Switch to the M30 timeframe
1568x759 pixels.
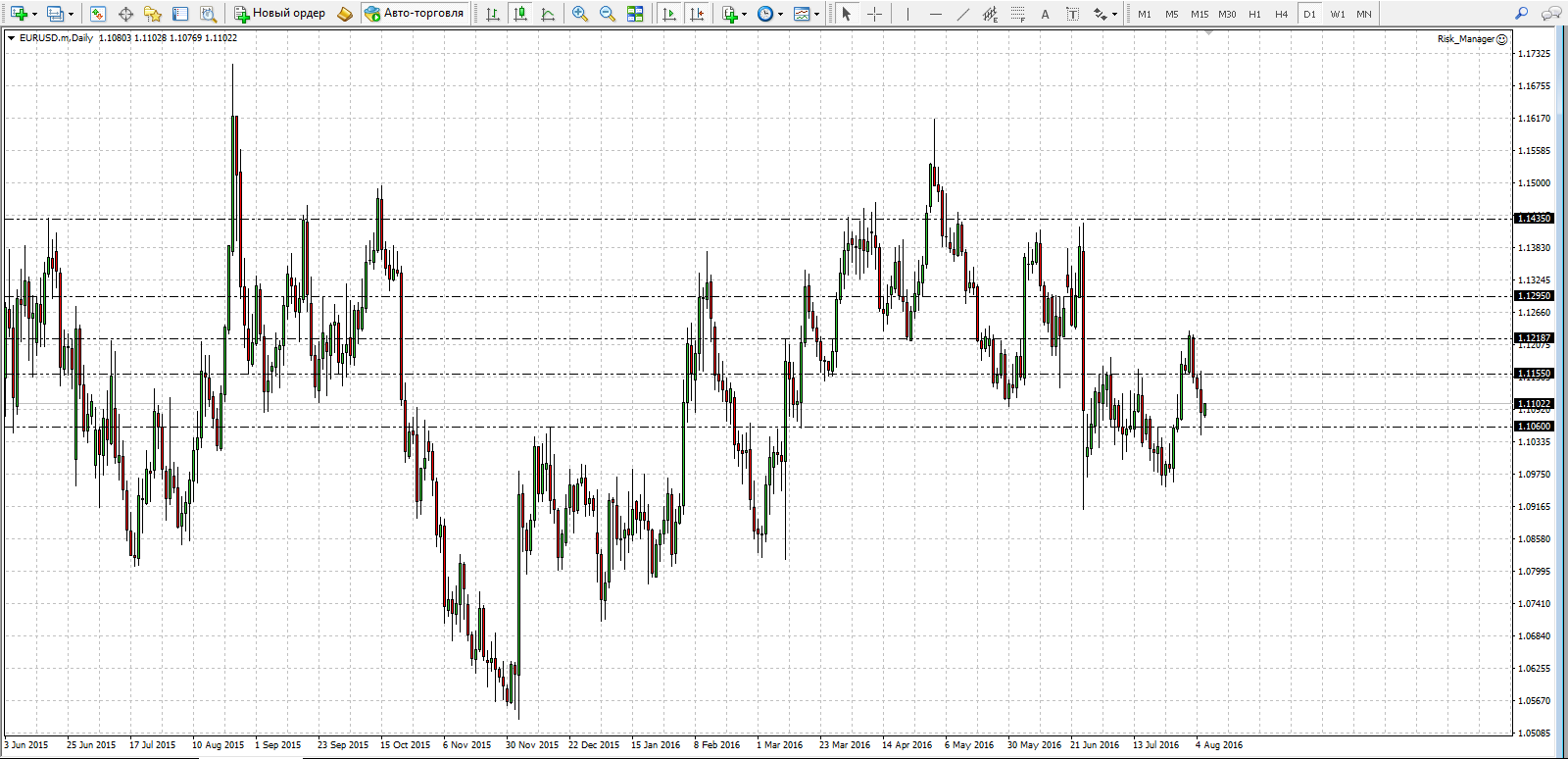tap(1227, 14)
